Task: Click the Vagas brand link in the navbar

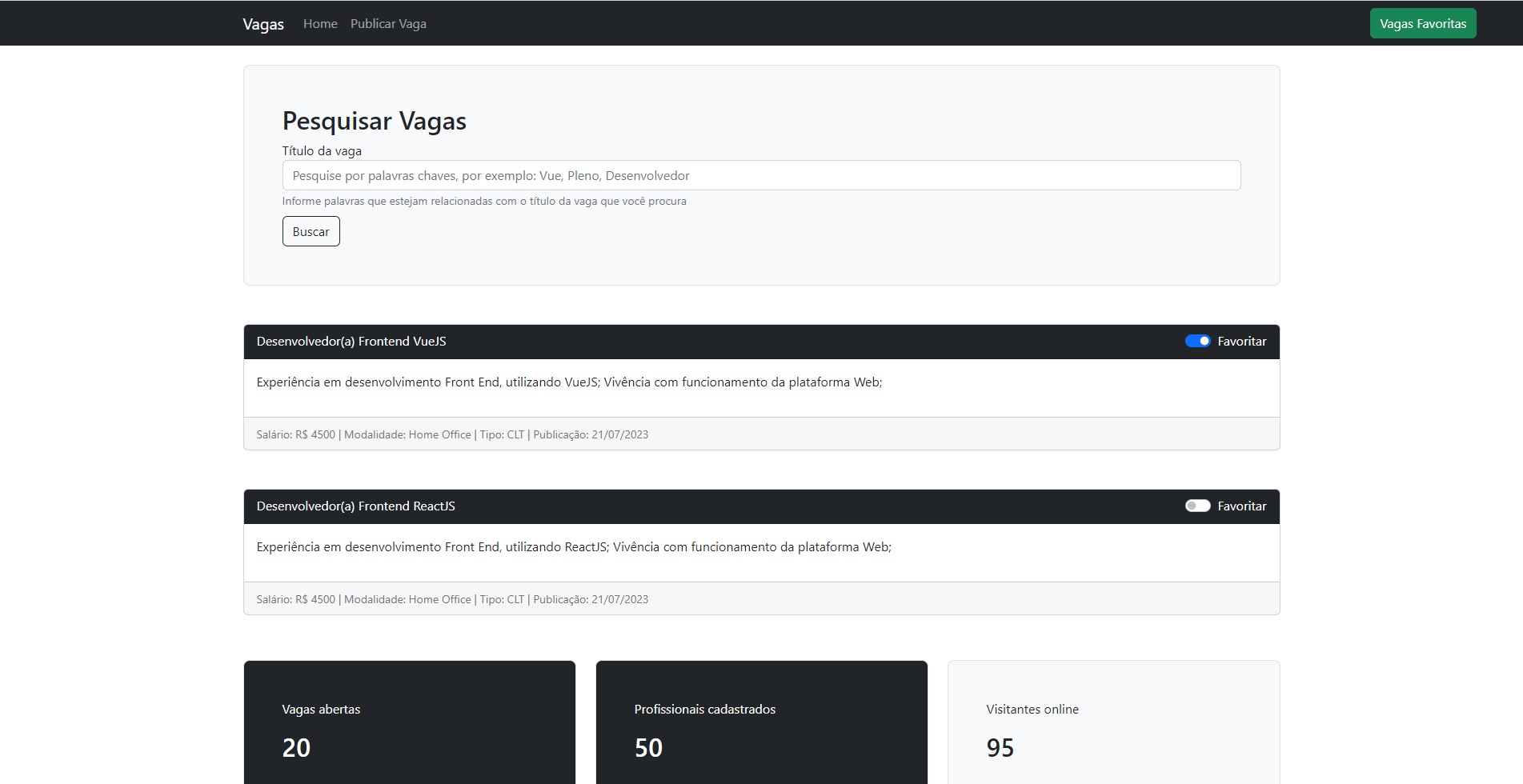Action: (x=263, y=24)
